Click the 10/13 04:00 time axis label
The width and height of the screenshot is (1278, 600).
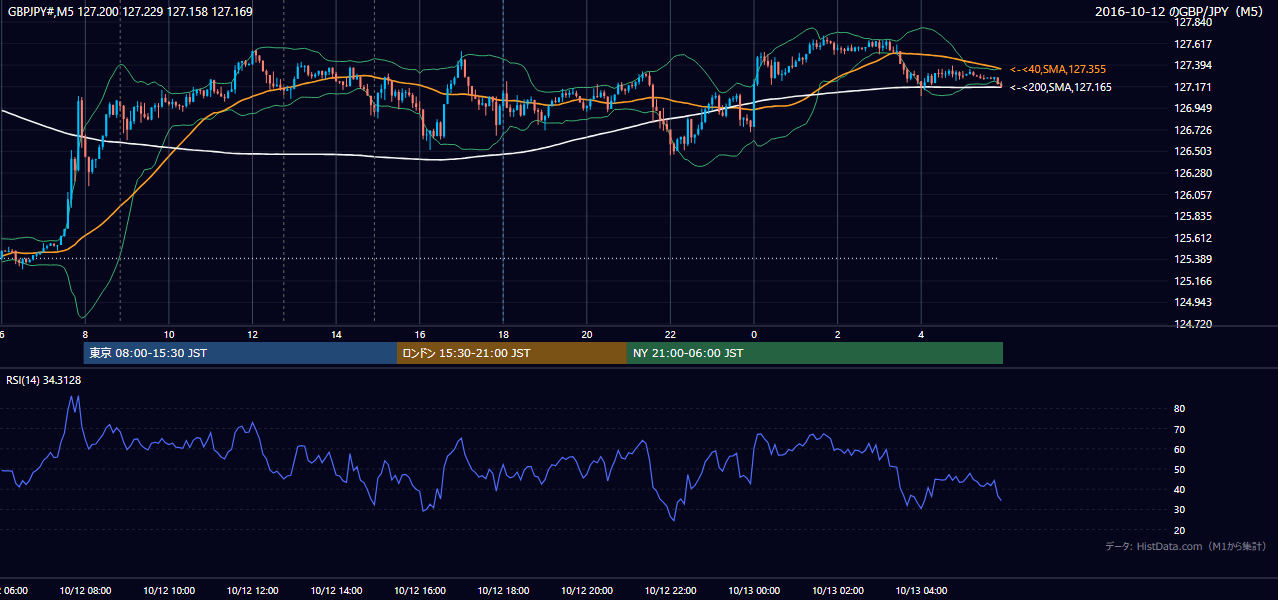point(920,590)
